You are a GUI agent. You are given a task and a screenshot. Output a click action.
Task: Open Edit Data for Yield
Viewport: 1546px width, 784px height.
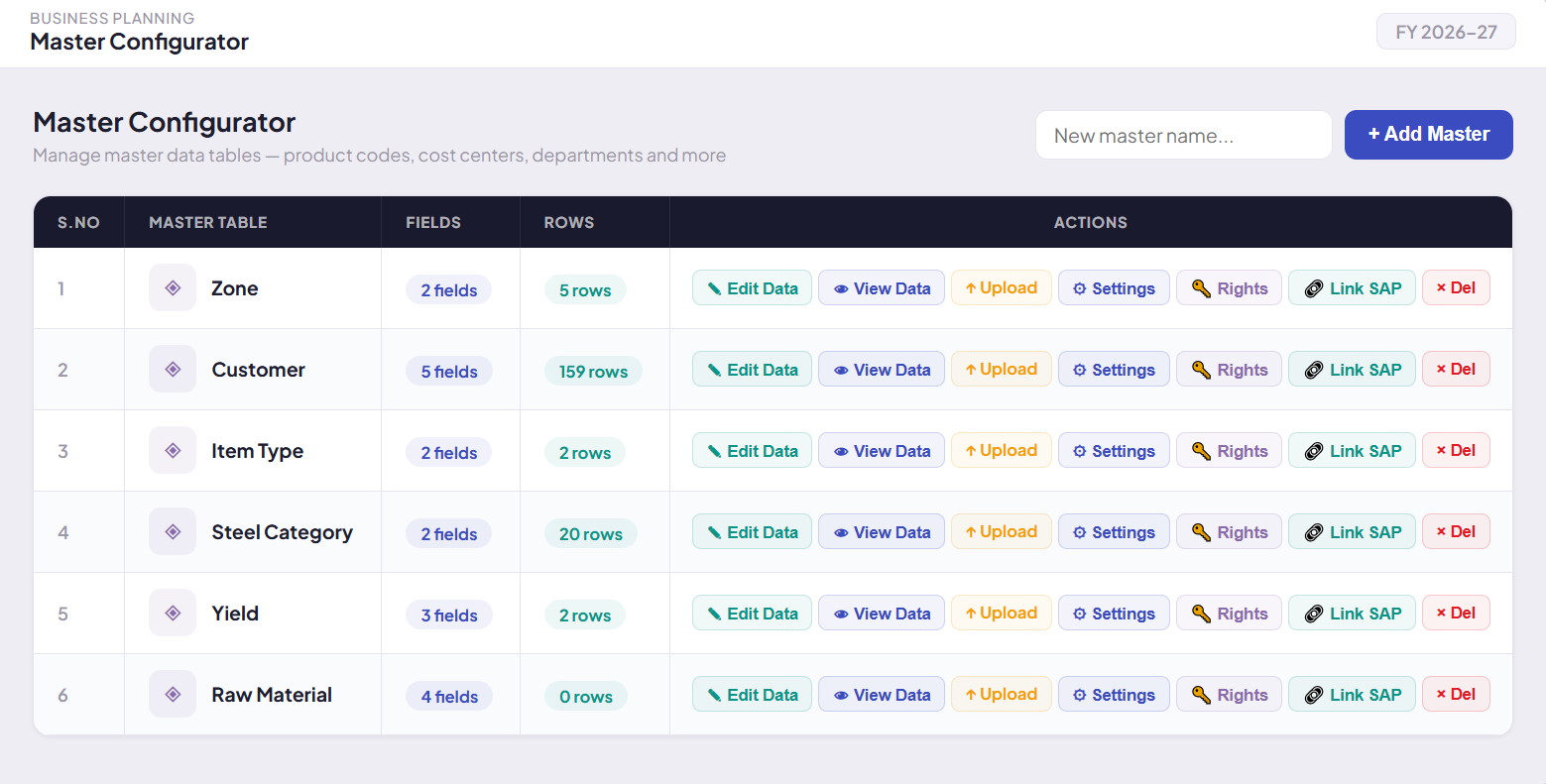point(752,614)
